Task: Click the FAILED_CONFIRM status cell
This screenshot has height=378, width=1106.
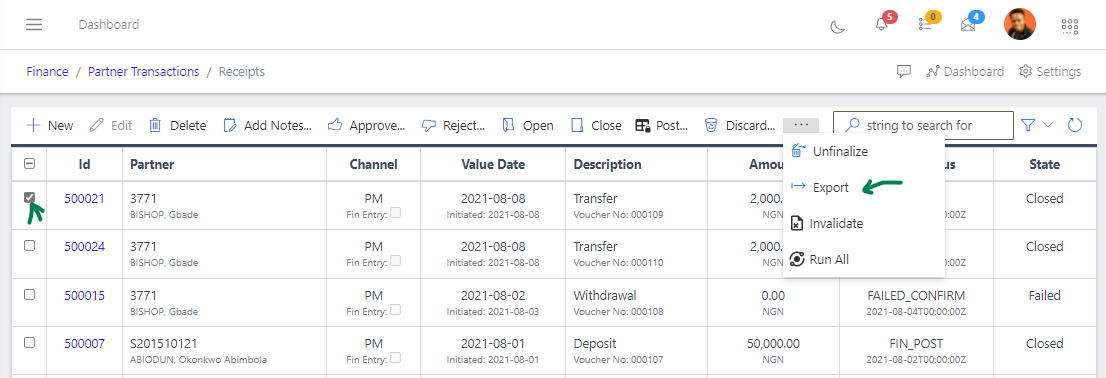Action: click(x=916, y=302)
